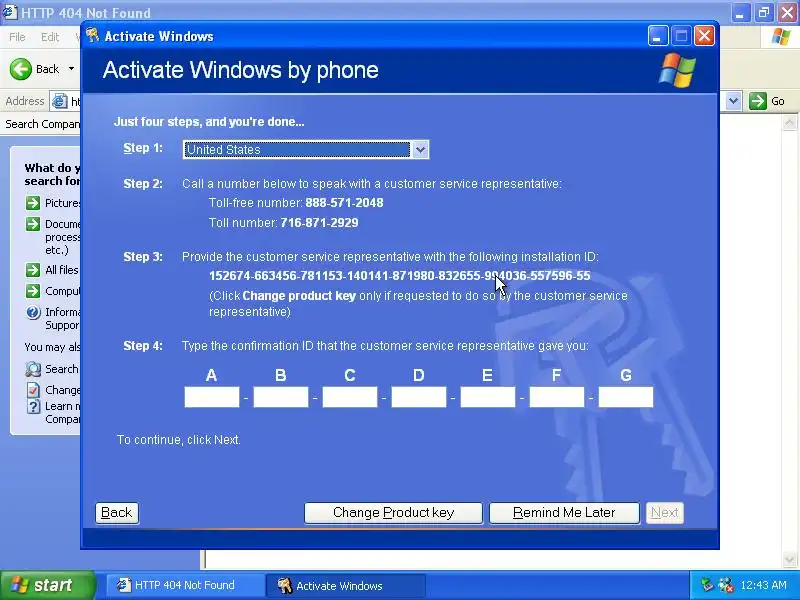Screen dimensions: 800x600
Task: Click the 12:43 AM taskbar clock
Action: tap(763, 585)
